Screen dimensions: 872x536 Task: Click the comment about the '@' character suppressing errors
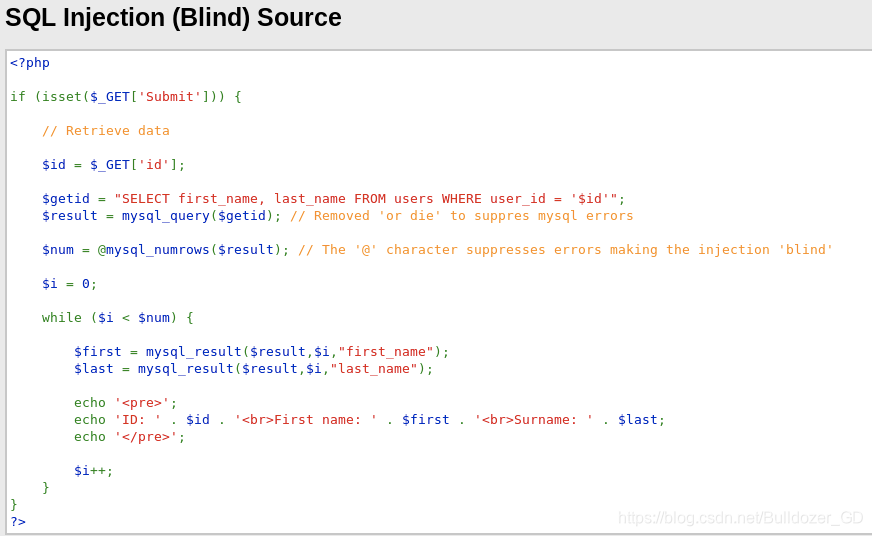pos(566,250)
